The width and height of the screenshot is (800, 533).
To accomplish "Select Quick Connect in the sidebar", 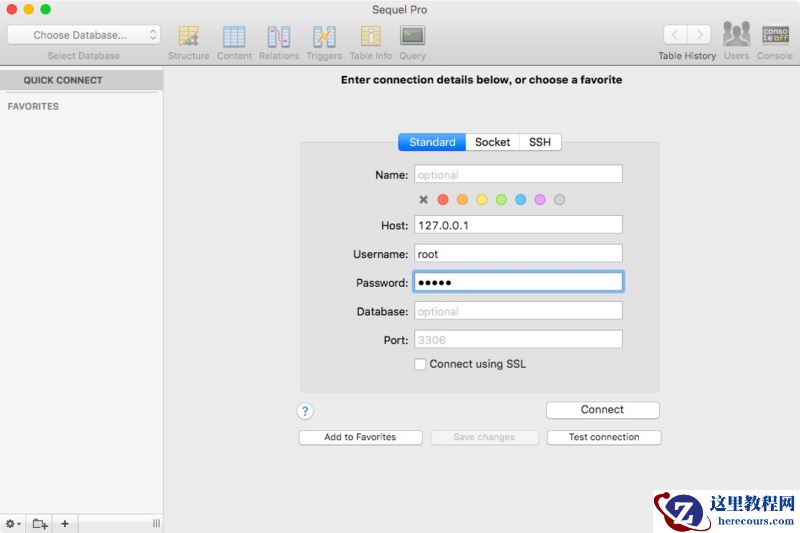I will tap(82, 80).
